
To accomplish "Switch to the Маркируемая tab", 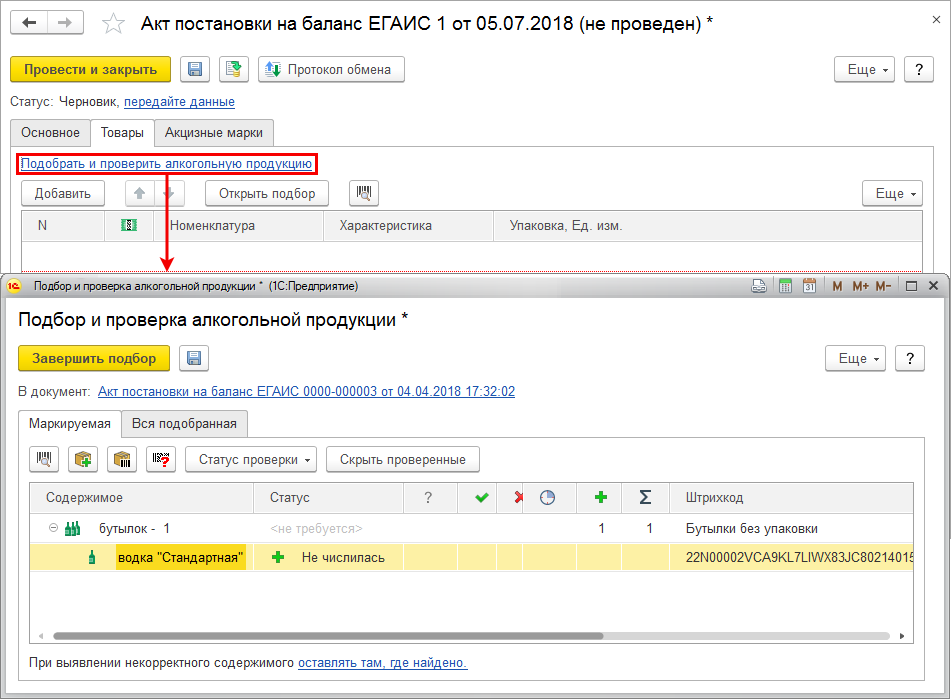I will coord(70,424).
